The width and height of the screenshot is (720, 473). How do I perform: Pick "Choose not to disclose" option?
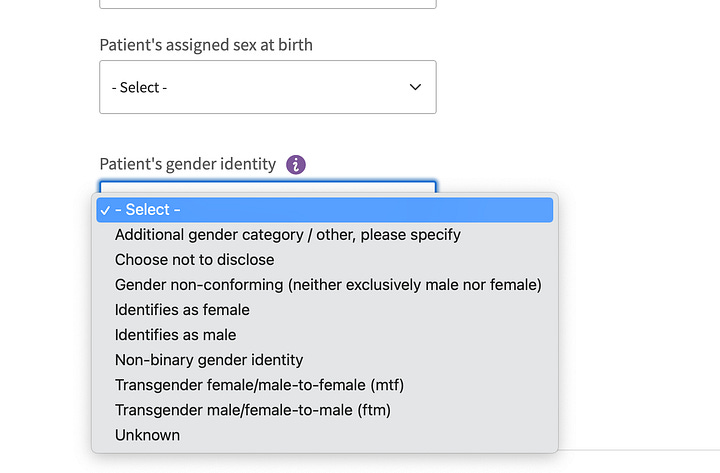[x=194, y=260]
